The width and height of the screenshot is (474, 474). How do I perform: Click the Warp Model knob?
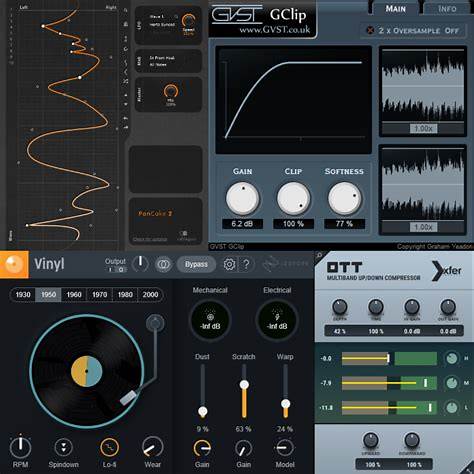(x=285, y=448)
